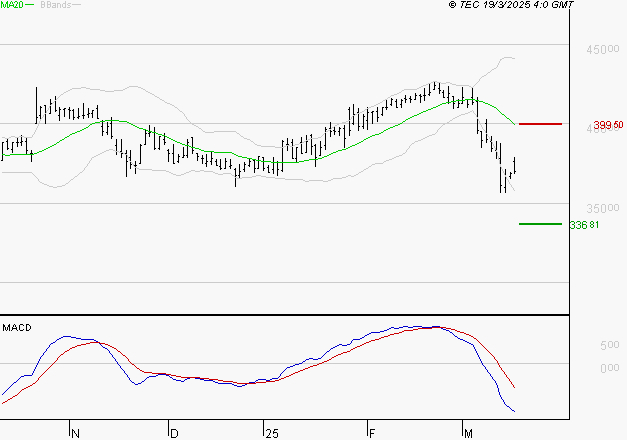Image resolution: width=627 pixels, height=440 pixels.
Task: Toggle the BBands legend label
Action: (x=55, y=6)
